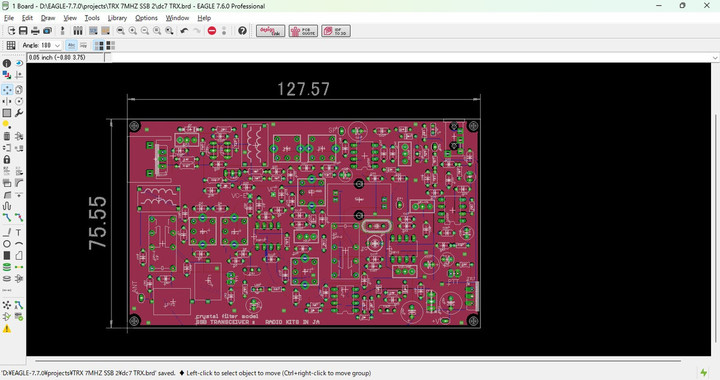
Task: Click the PCB Quote button
Action: pos(303,31)
